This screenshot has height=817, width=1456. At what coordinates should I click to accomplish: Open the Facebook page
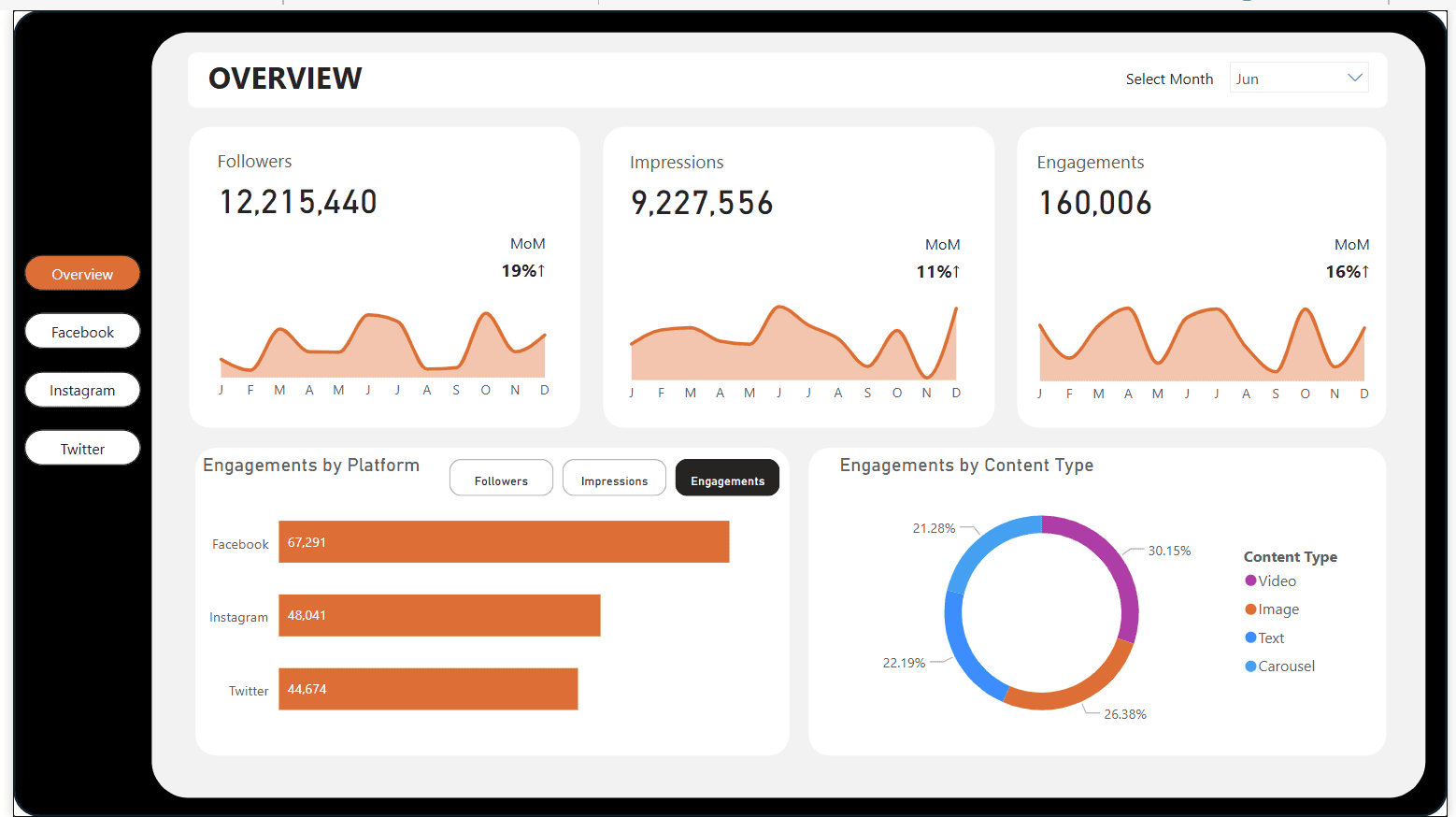(82, 332)
